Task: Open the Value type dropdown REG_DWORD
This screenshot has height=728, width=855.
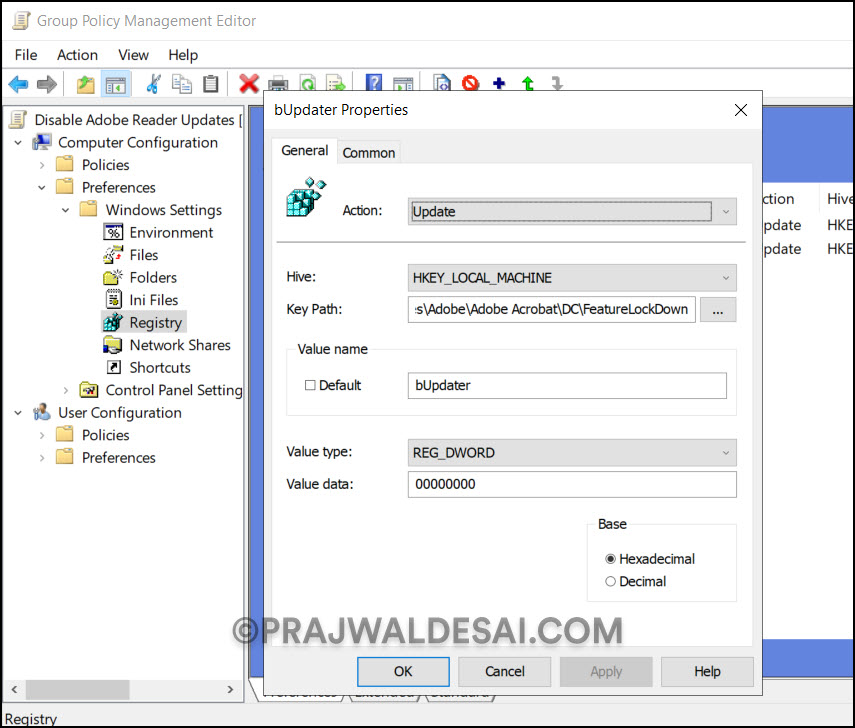Action: [572, 453]
